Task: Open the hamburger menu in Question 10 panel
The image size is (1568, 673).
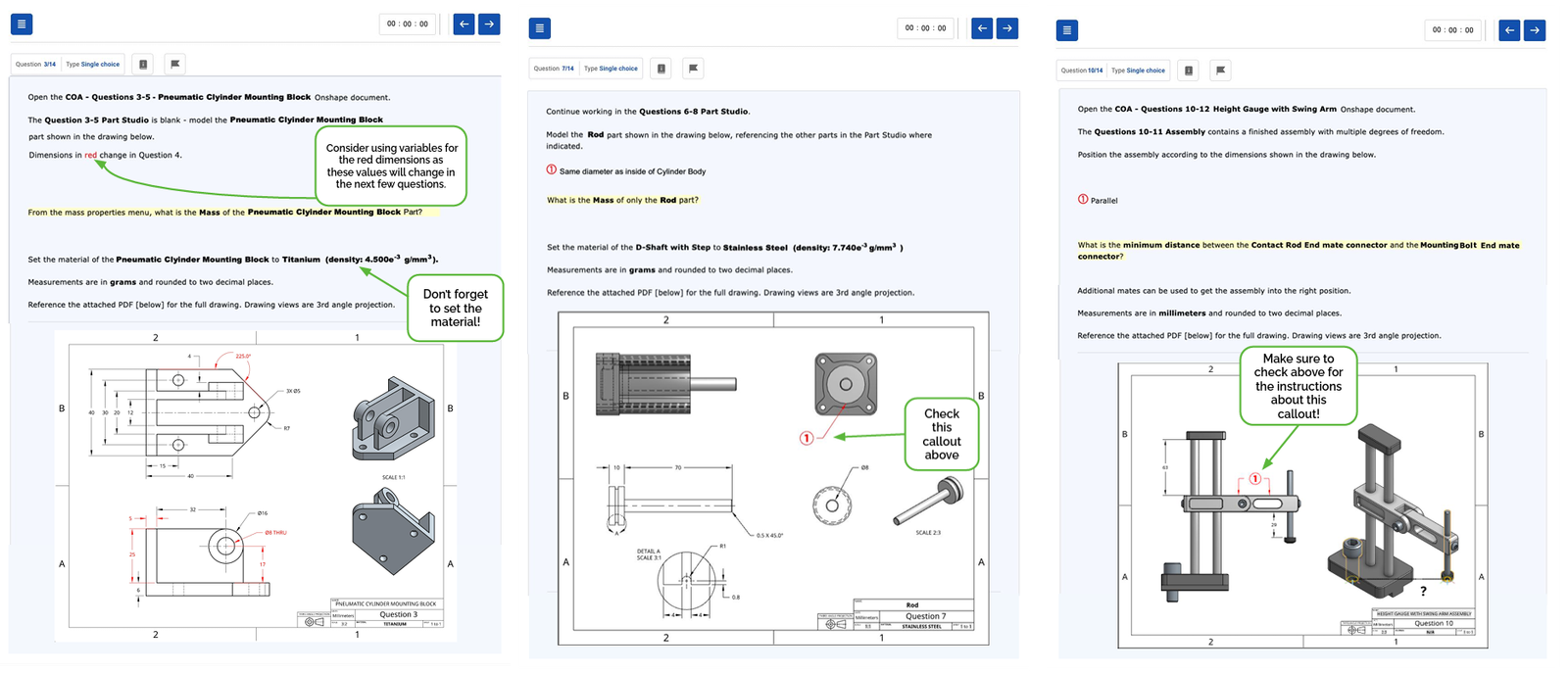Action: tap(1067, 30)
